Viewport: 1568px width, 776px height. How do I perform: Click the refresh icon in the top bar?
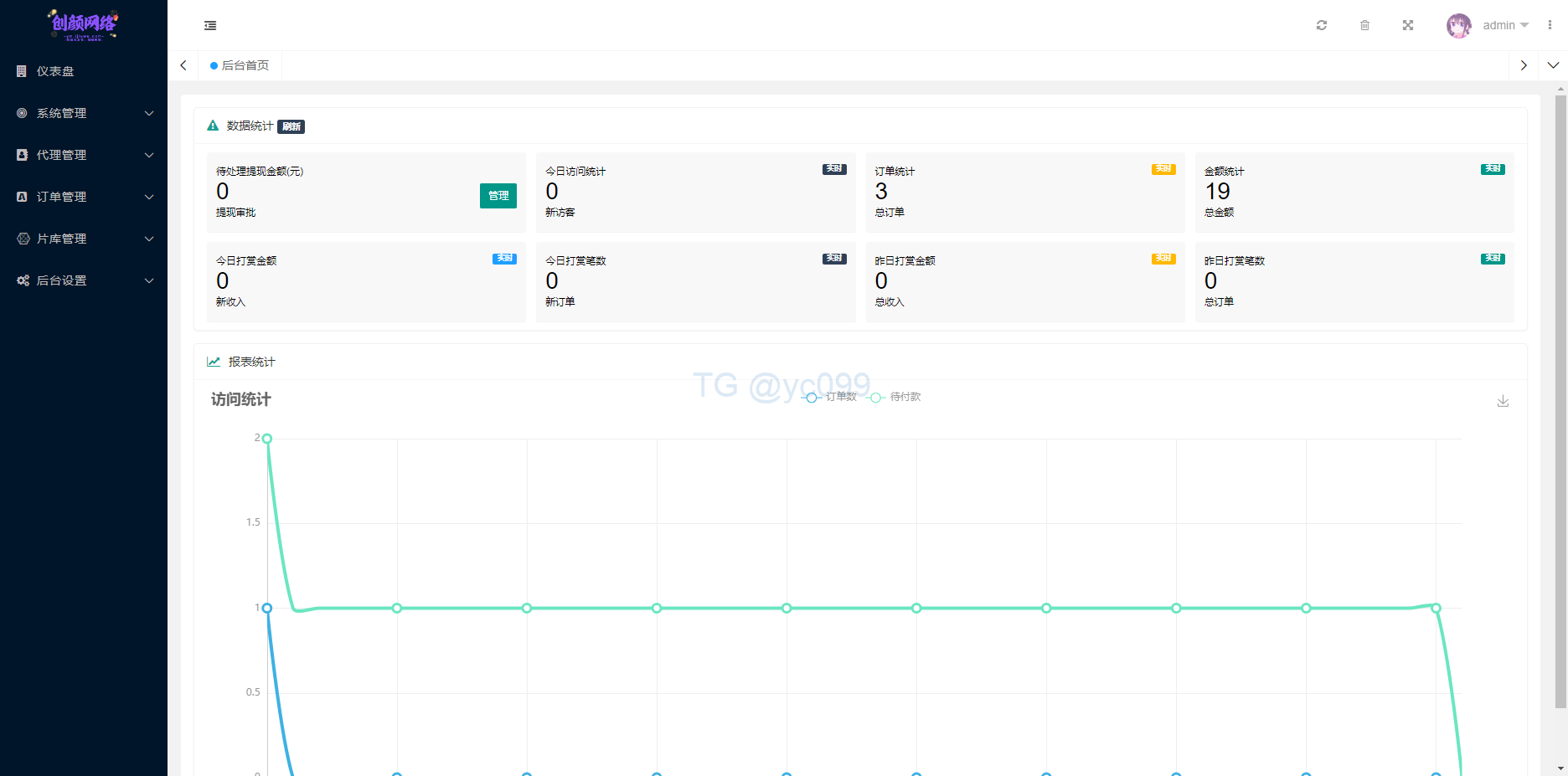point(1322,25)
